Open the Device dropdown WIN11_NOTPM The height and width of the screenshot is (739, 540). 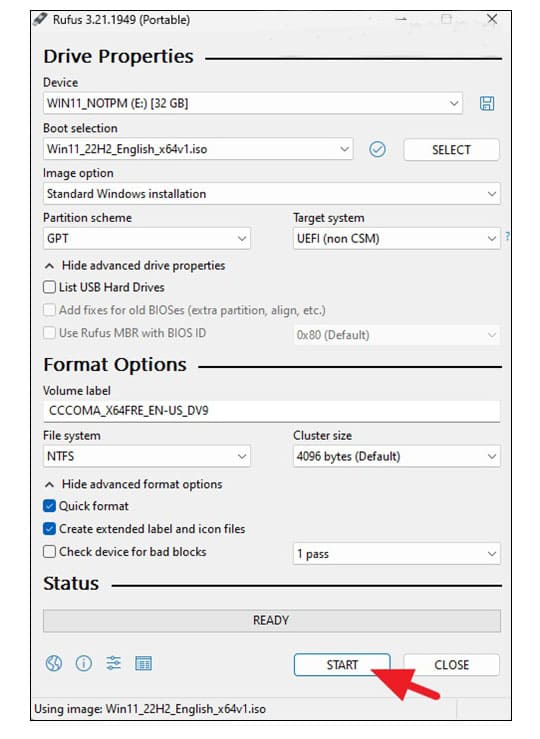253,103
